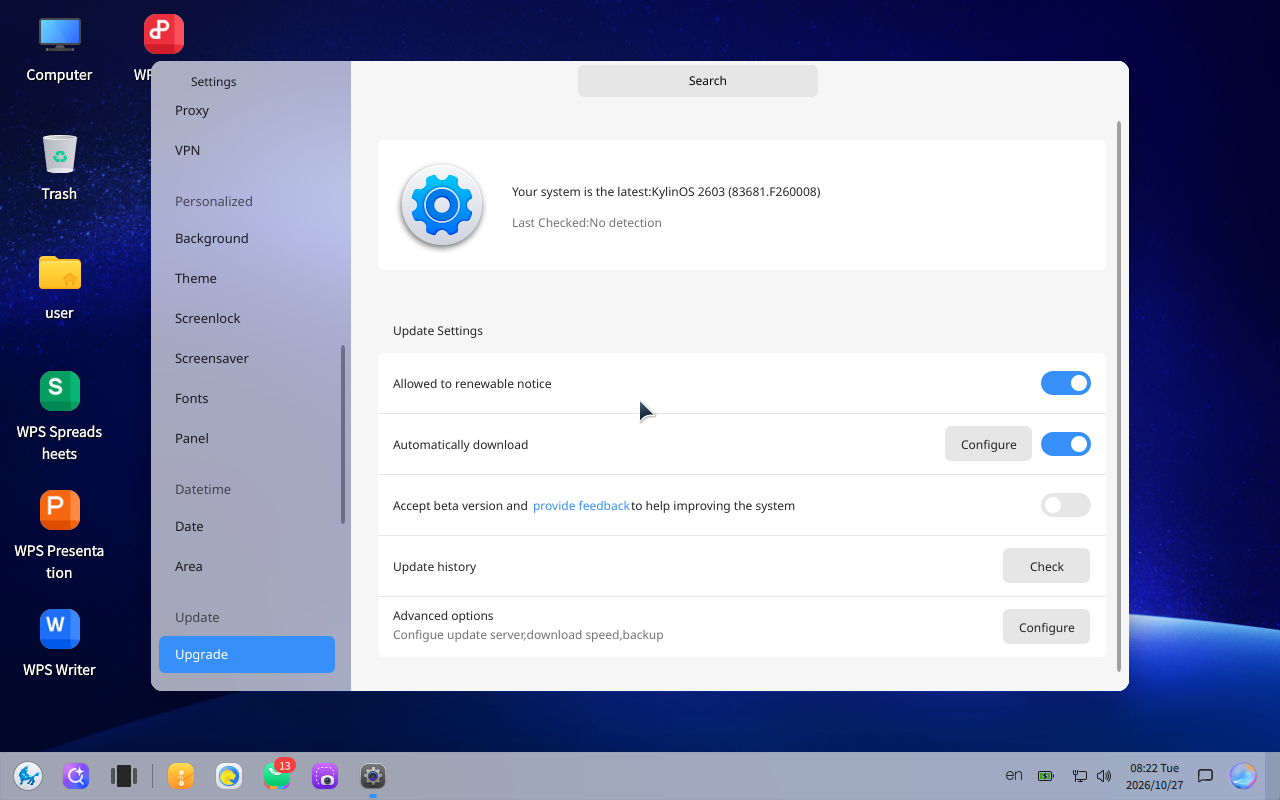The width and height of the screenshot is (1280, 800).
Task: Click the 'Your system is the latest' text
Action: pyautogui.click(x=666, y=191)
